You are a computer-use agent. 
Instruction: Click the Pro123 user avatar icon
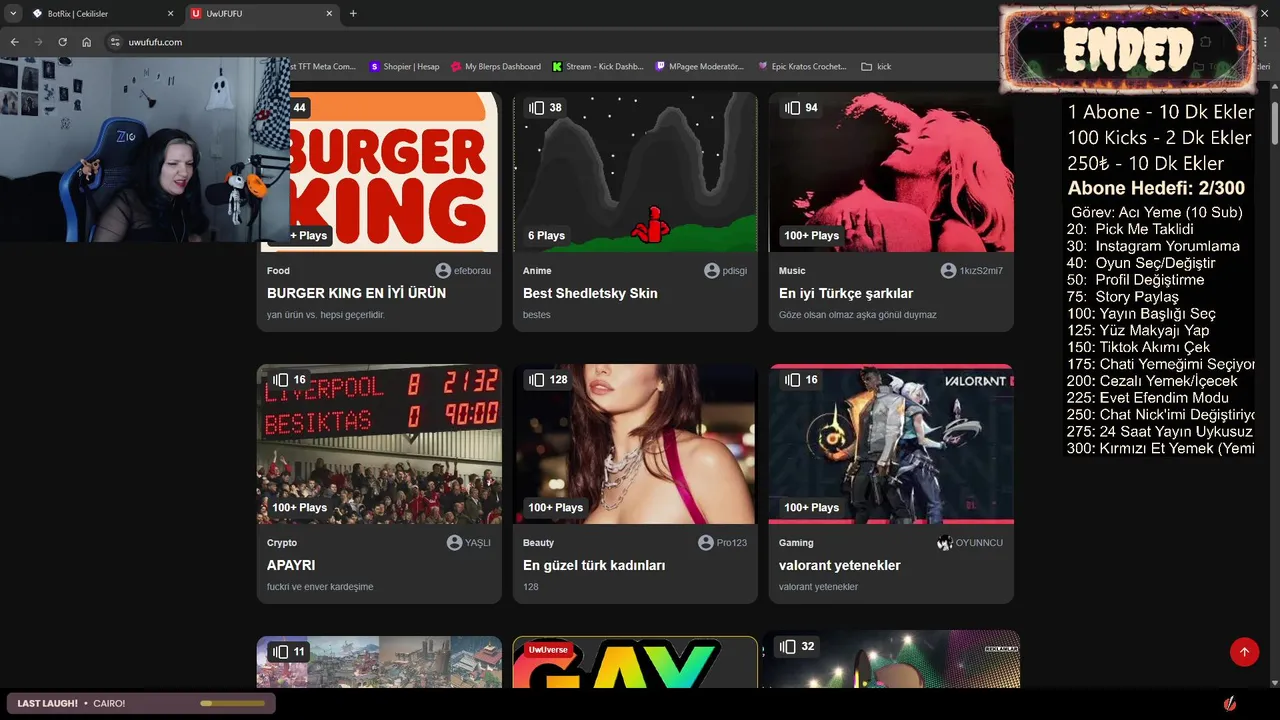click(x=706, y=543)
